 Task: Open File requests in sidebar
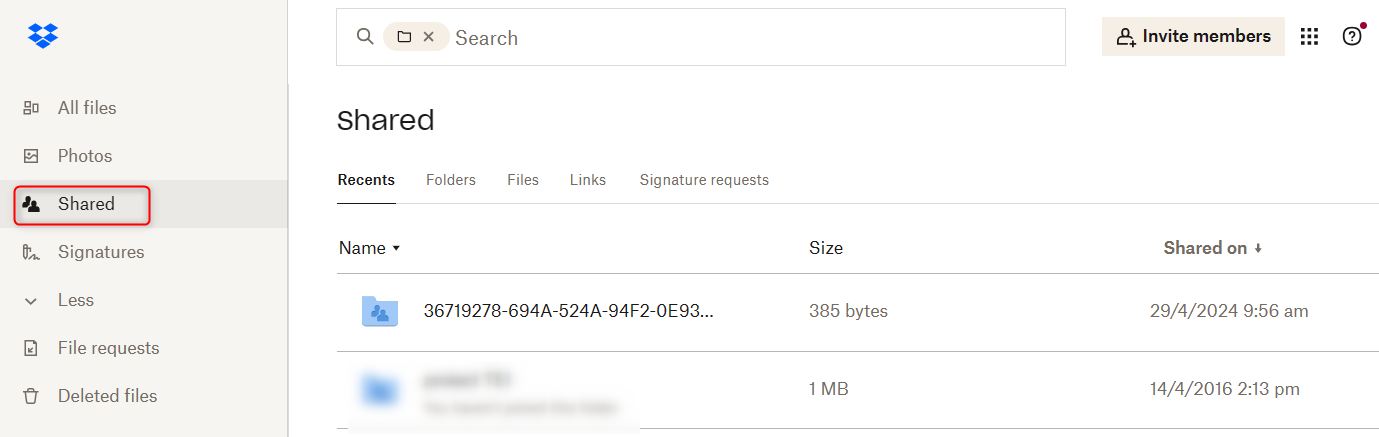pos(108,348)
